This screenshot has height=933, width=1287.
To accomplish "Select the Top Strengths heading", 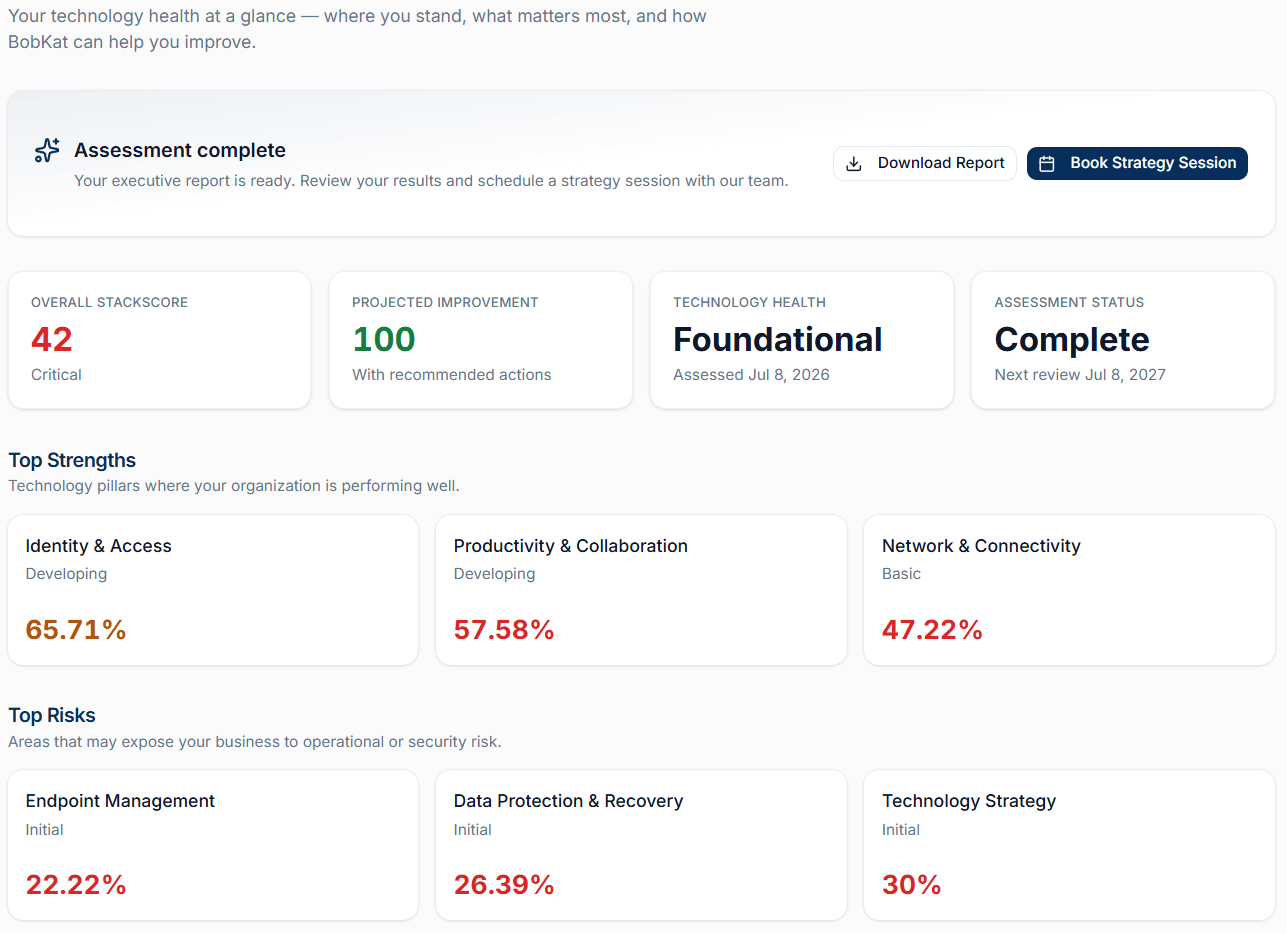I will [72, 460].
